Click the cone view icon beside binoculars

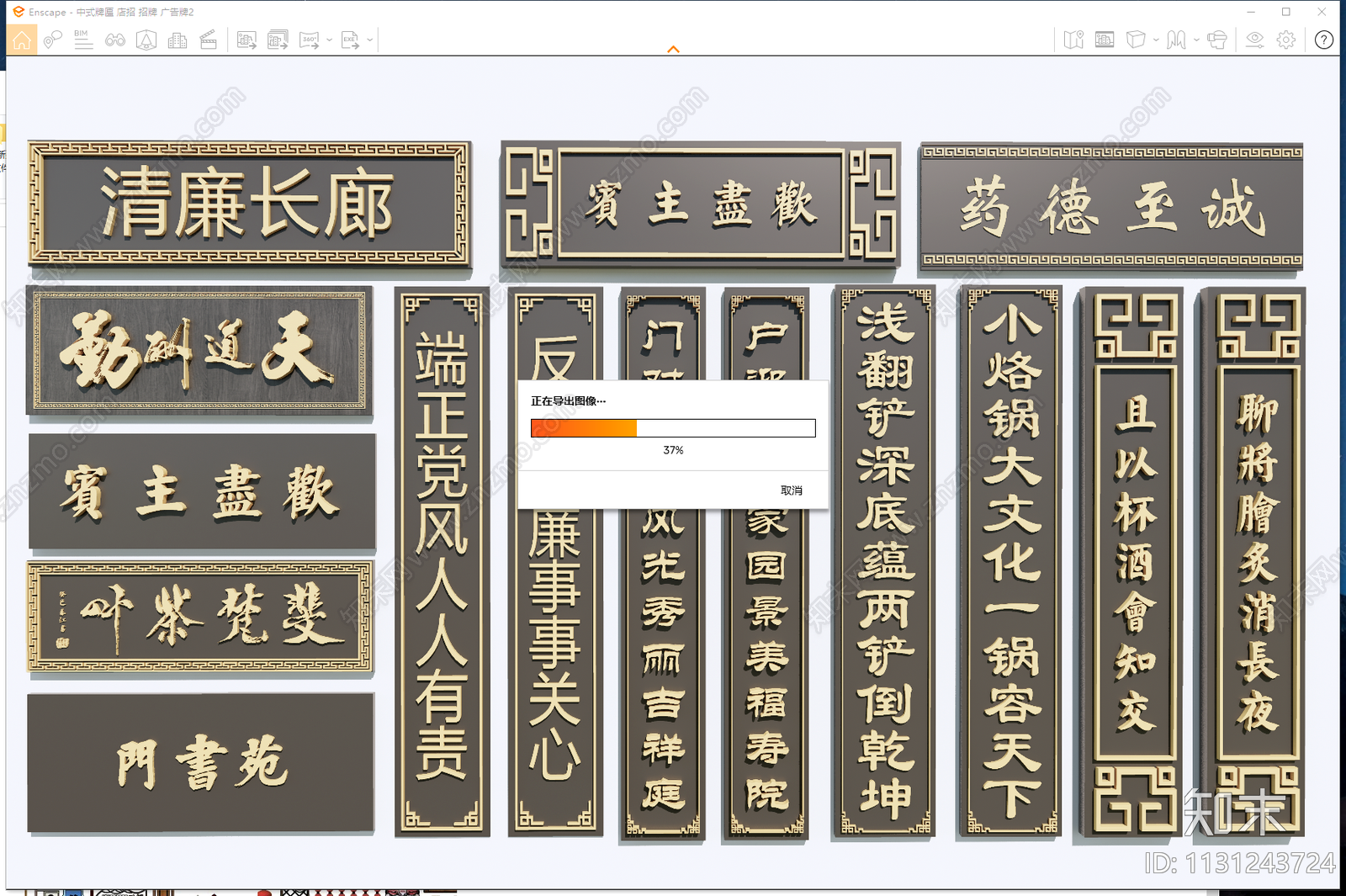pyautogui.click(x=146, y=40)
